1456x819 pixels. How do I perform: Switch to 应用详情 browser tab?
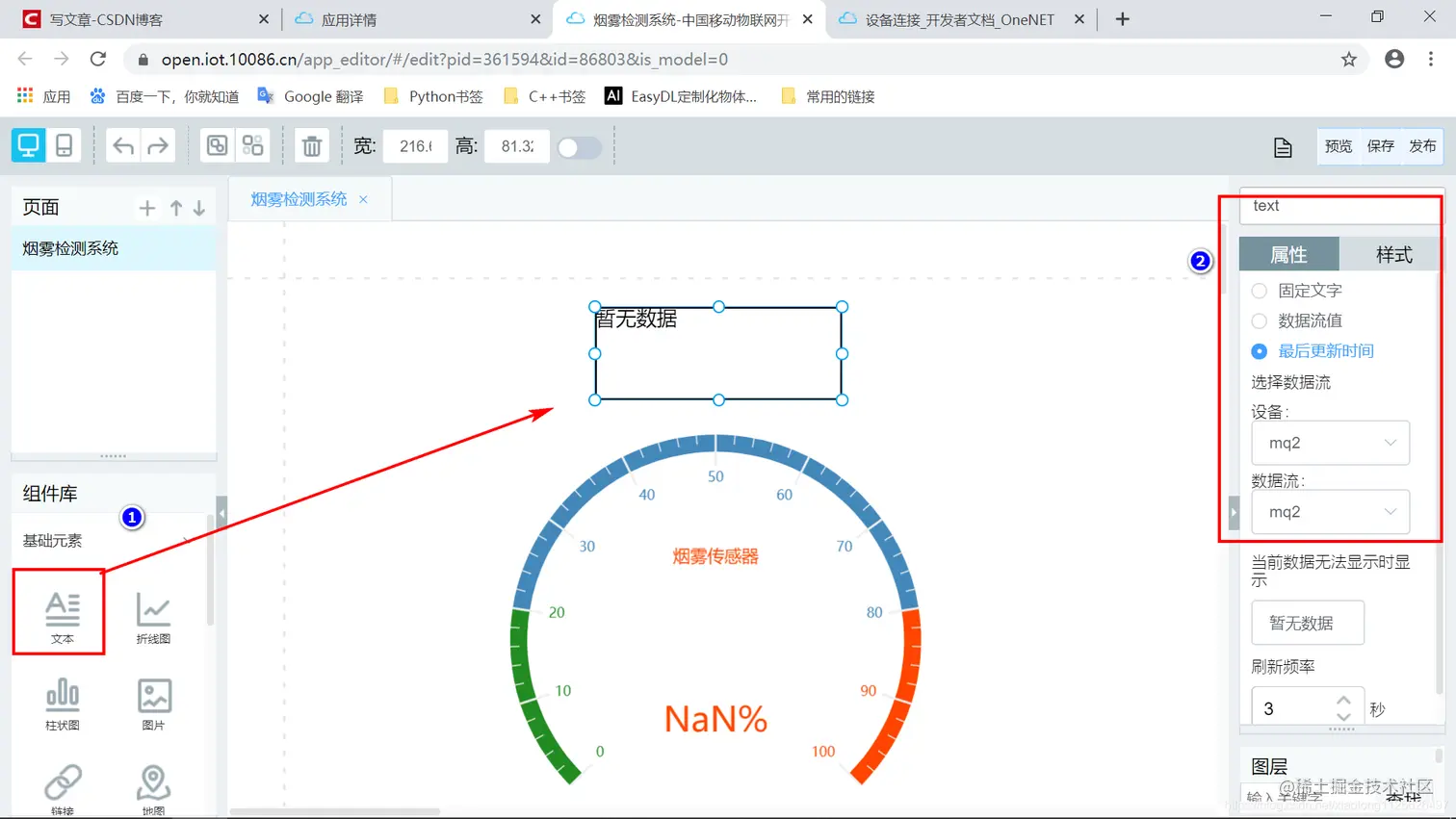(x=416, y=19)
